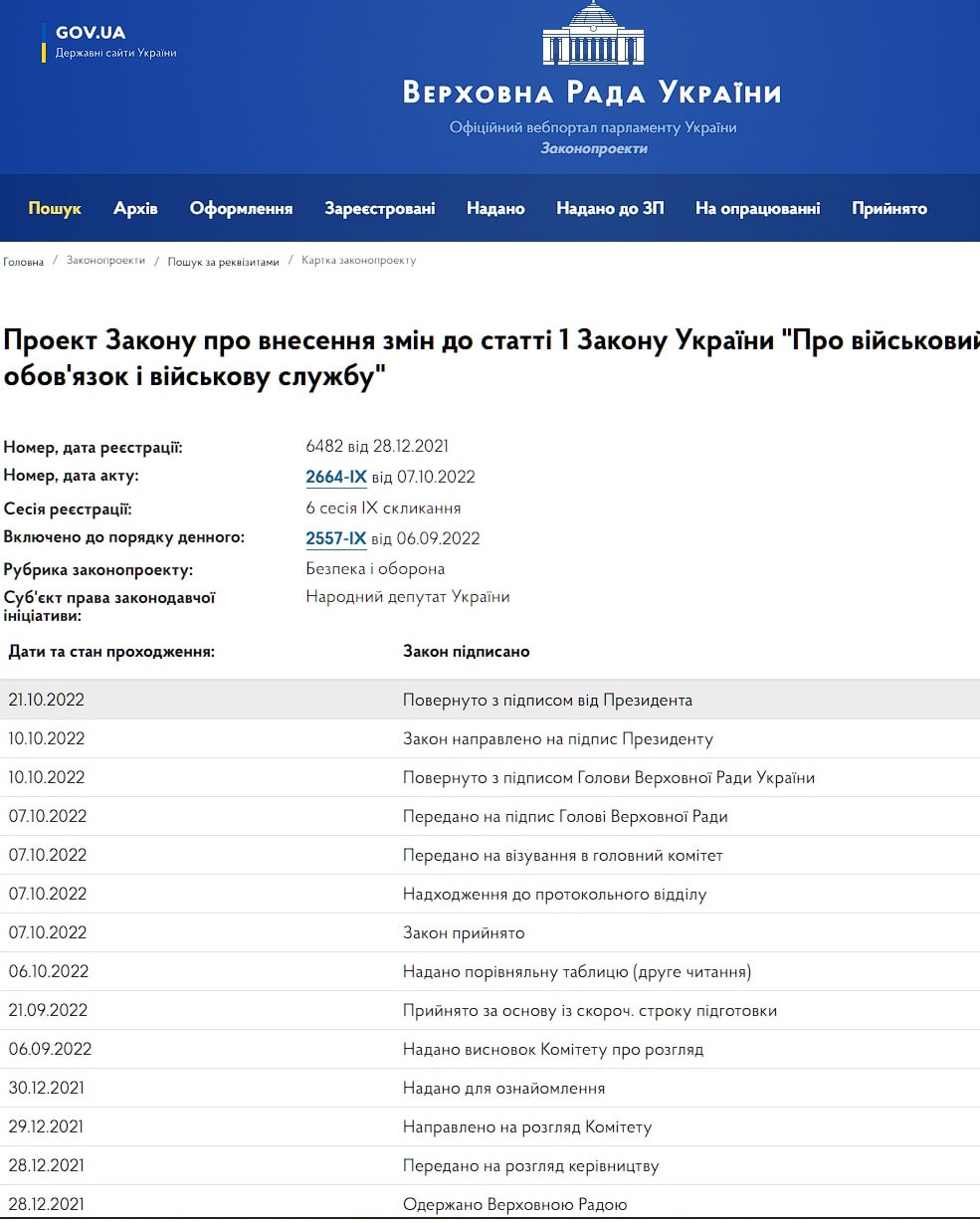Click the Головна breadcrumb link
980x1223 pixels.
tap(24, 262)
